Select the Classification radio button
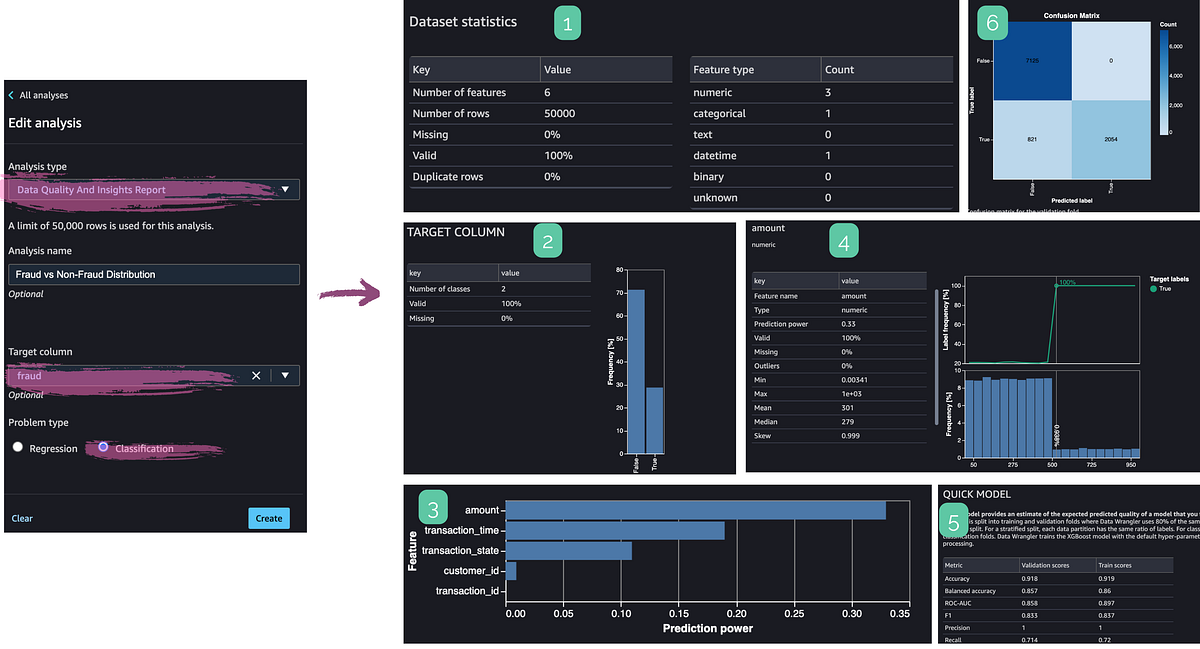 pos(104,448)
